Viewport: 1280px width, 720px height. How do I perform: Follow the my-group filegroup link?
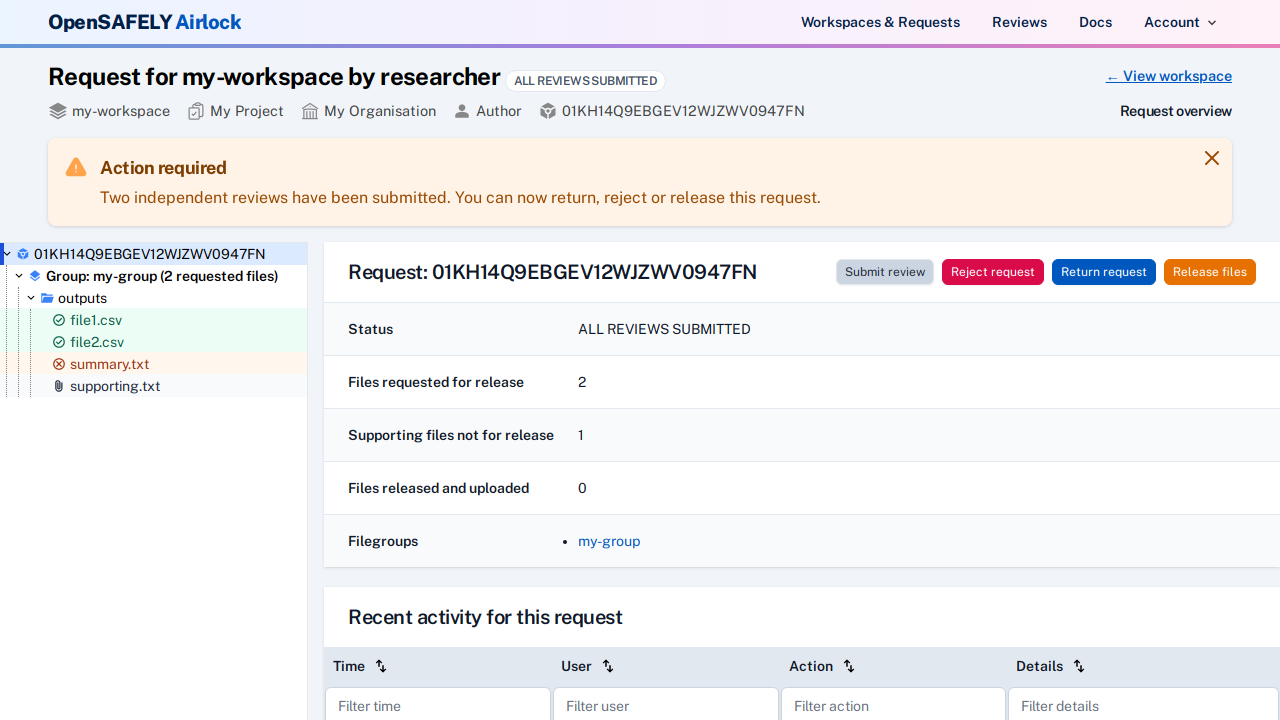(609, 541)
